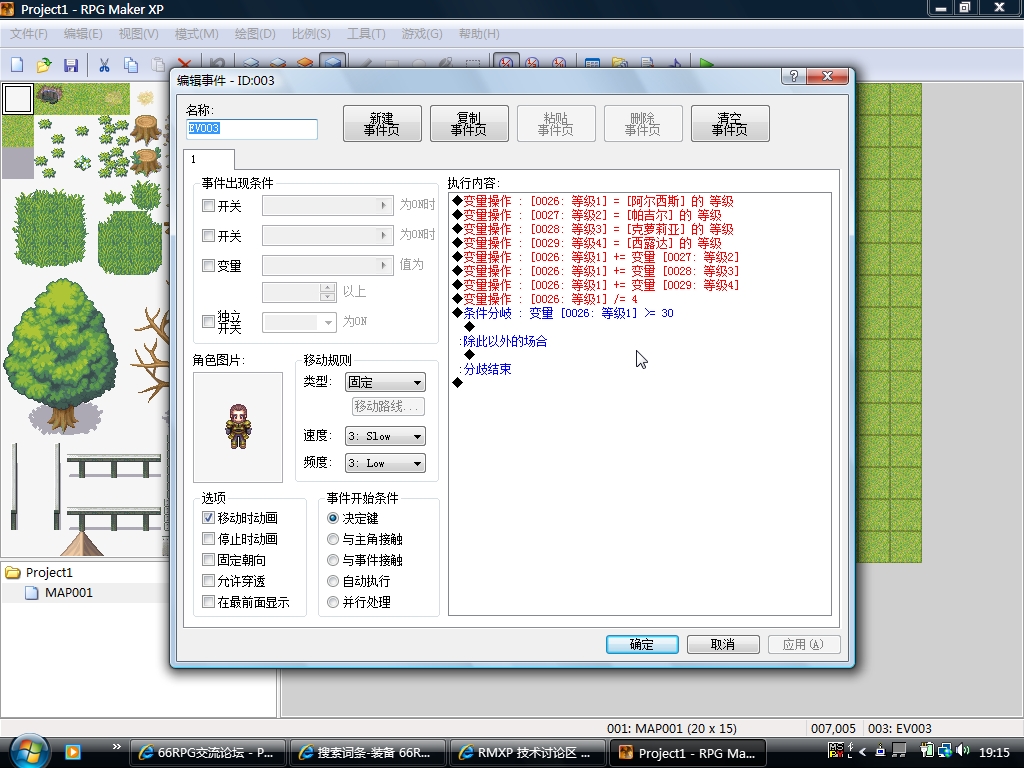
Task: Enable the 变量 condition checkbox
Action: pyautogui.click(x=208, y=265)
